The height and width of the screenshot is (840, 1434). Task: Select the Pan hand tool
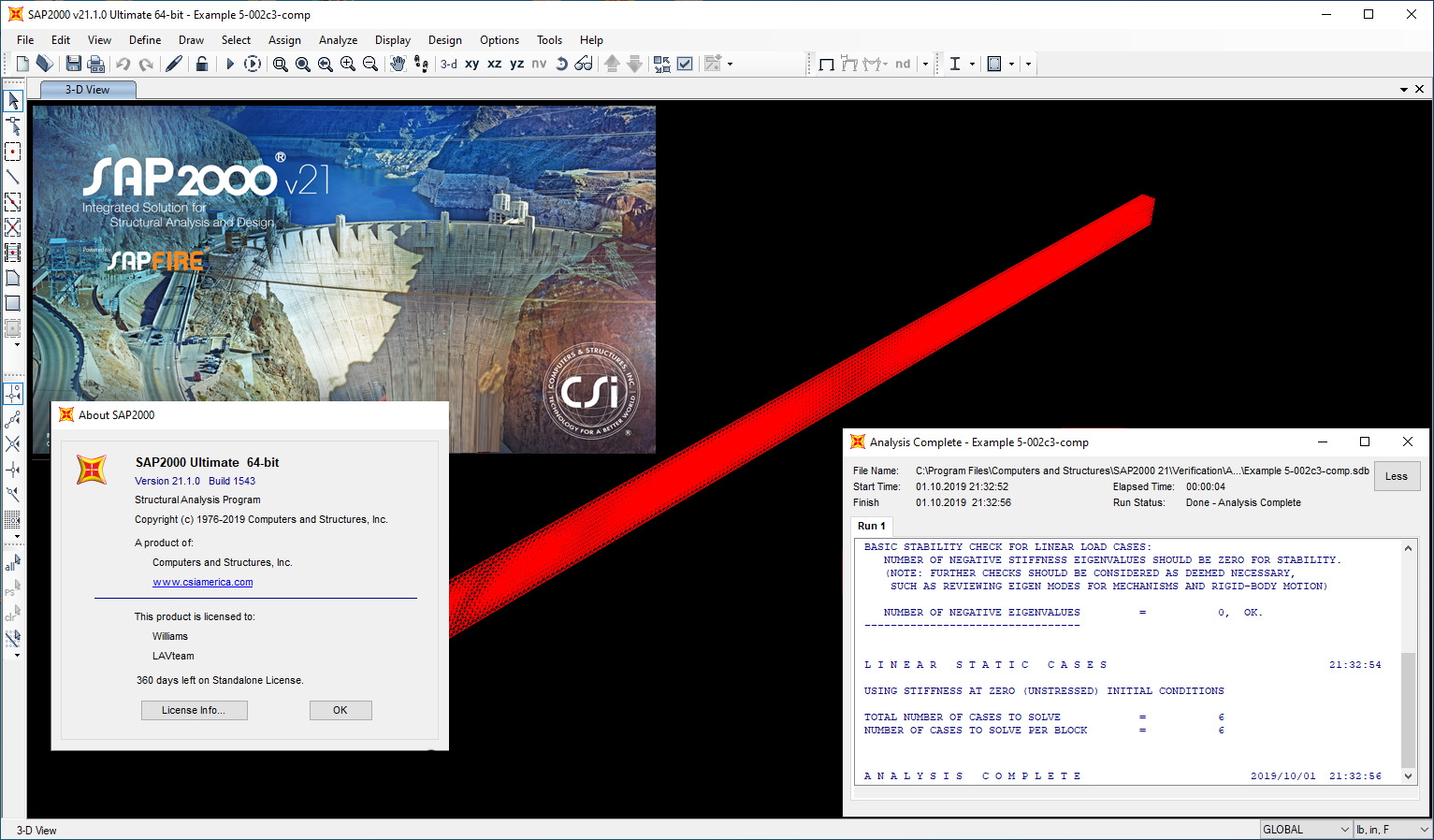click(398, 64)
